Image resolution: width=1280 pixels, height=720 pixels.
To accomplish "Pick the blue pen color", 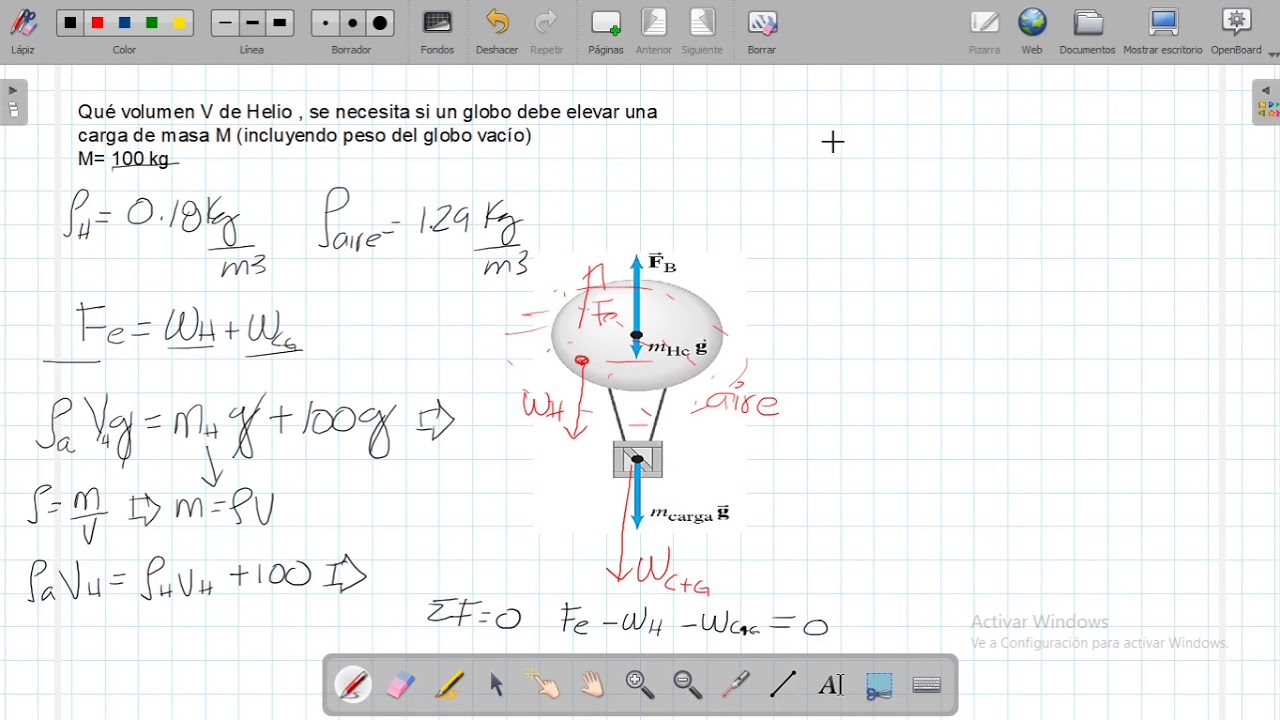I will pyautogui.click(x=124, y=23).
